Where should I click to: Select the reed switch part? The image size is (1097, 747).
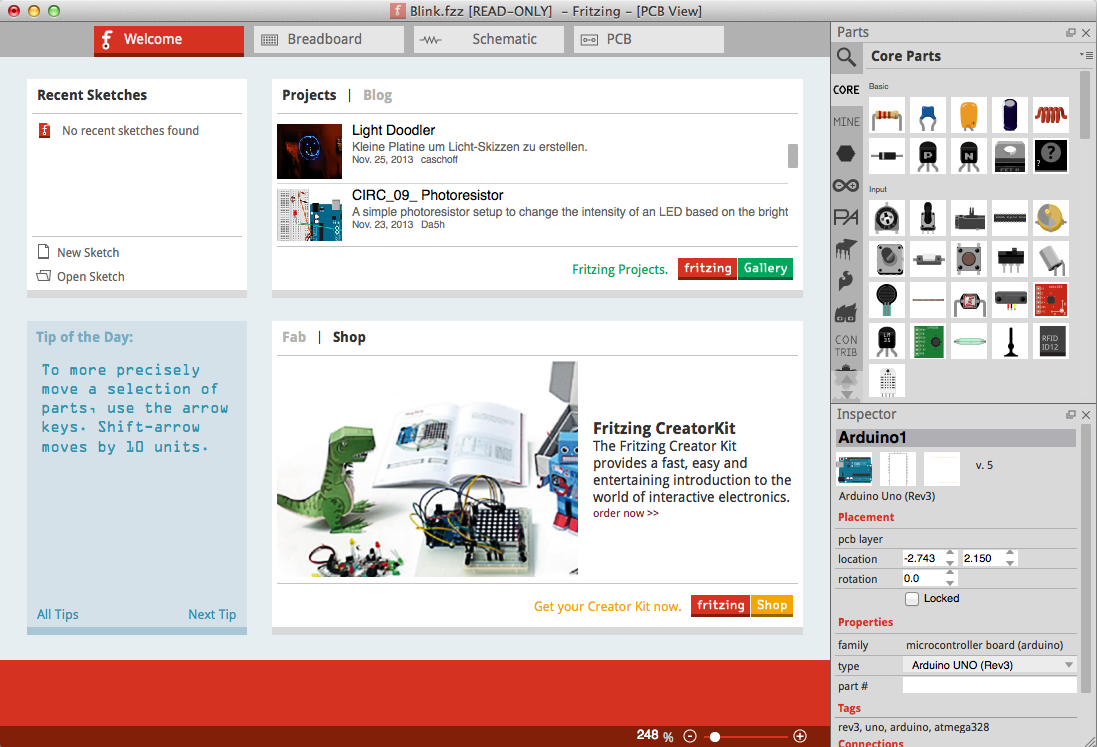pyautogui.click(x=969, y=341)
